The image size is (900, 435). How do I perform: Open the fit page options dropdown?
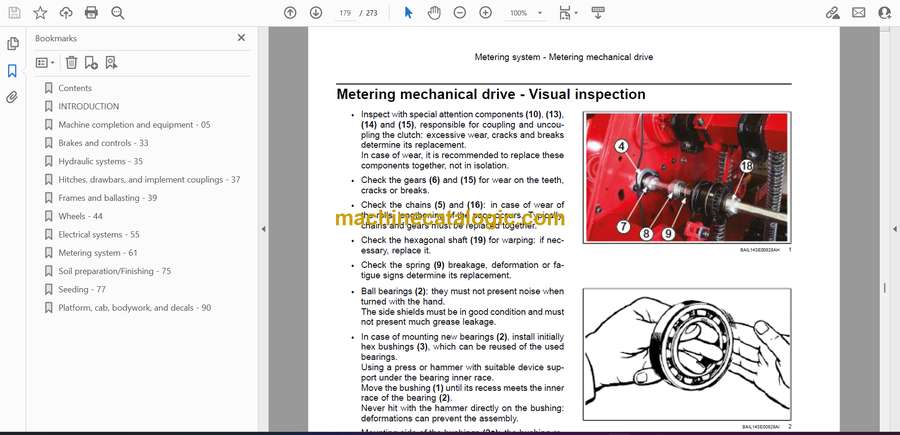[x=568, y=13]
